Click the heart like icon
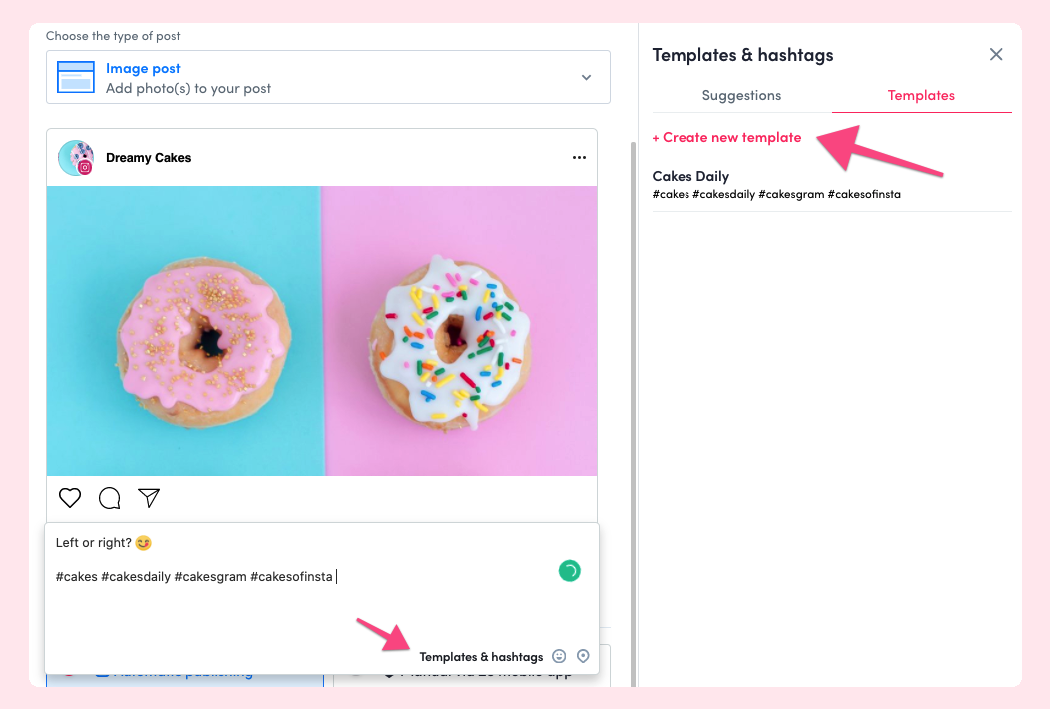The height and width of the screenshot is (709, 1050). 70,498
